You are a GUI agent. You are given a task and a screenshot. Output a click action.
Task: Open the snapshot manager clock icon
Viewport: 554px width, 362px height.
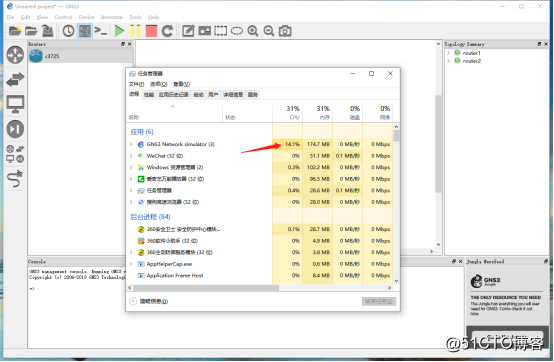point(68,31)
